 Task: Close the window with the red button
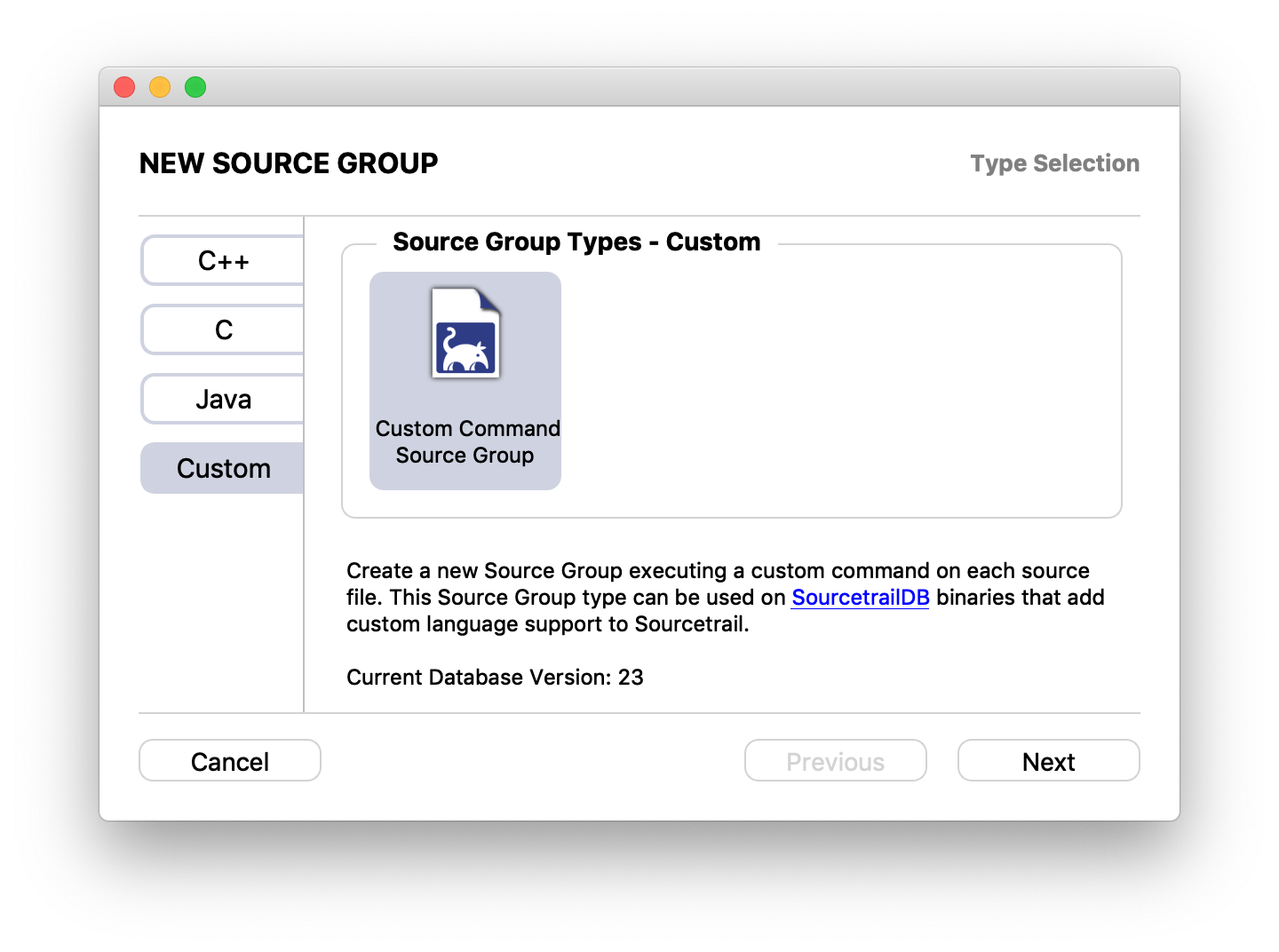pyautogui.click(x=124, y=87)
